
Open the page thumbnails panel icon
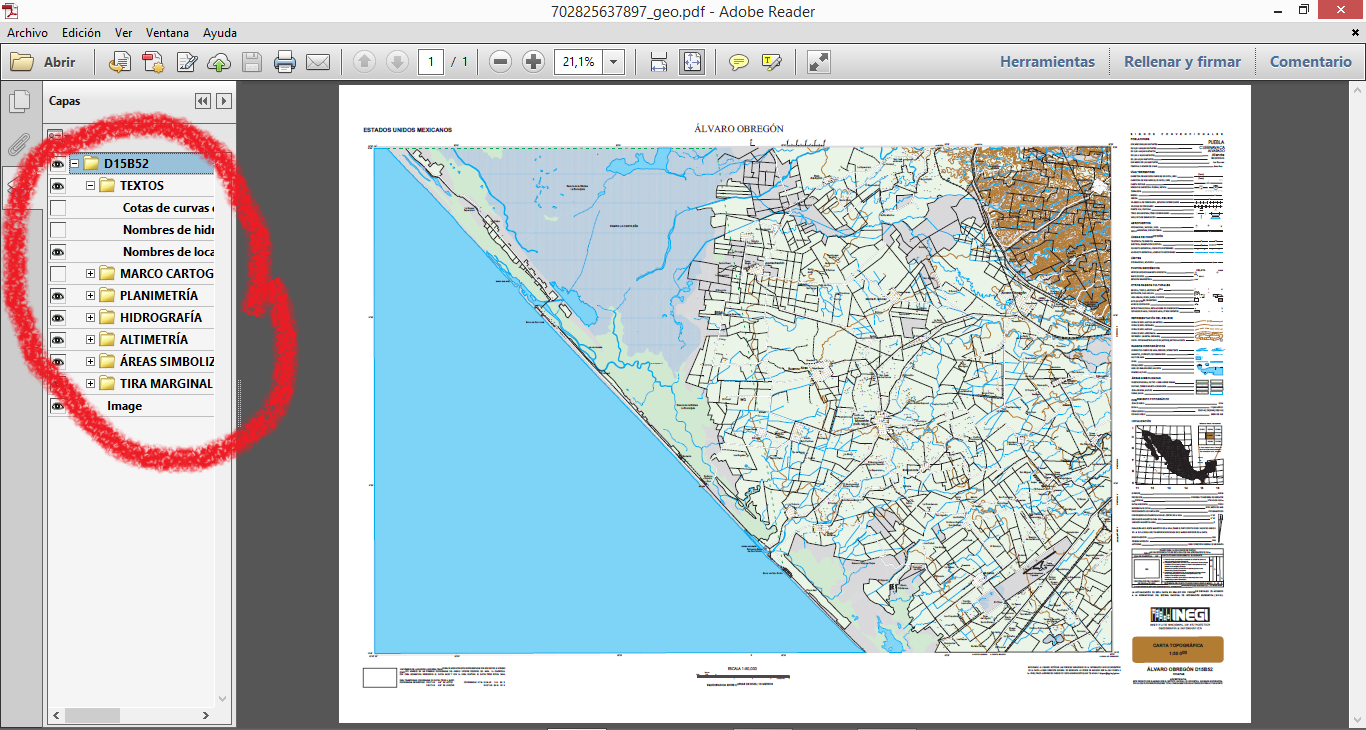19,102
